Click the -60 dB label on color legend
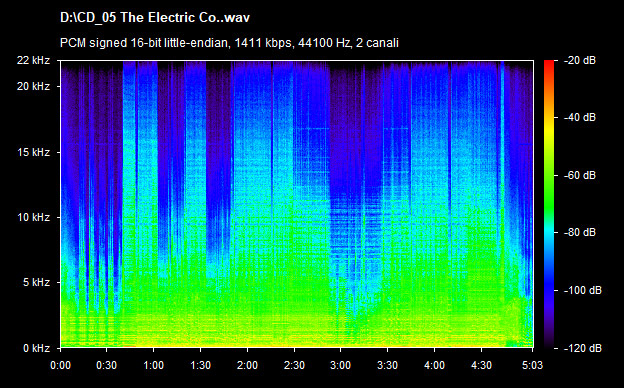Image resolution: width=624 pixels, height=388 pixels. pos(580,175)
